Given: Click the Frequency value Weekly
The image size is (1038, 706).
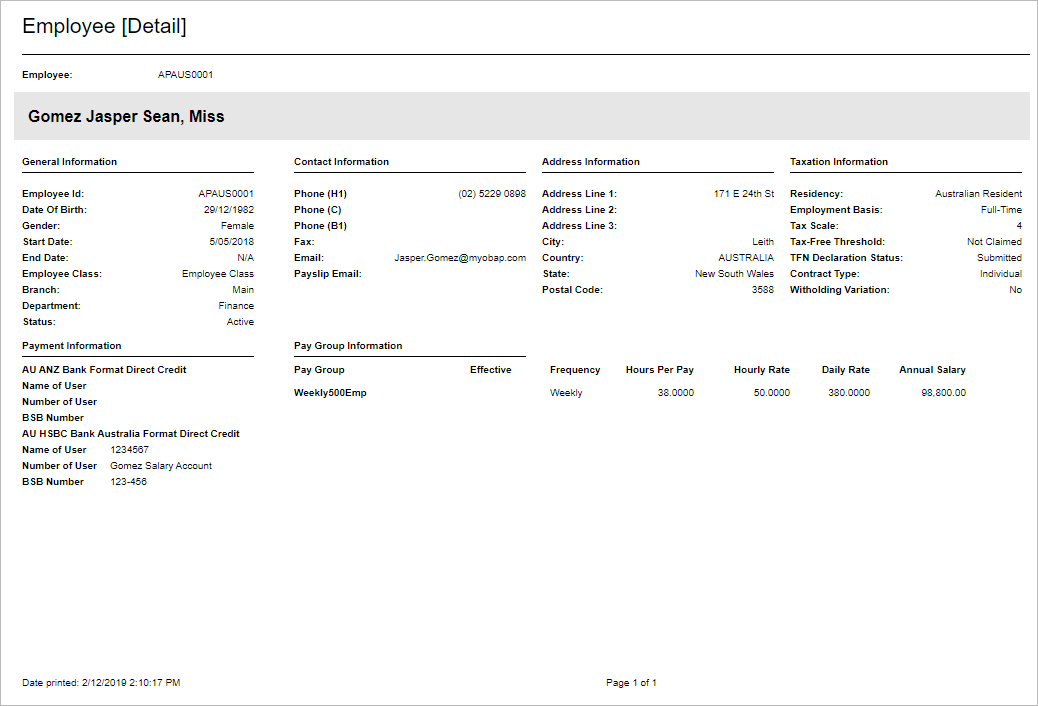Looking at the screenshot, I should 566,393.
